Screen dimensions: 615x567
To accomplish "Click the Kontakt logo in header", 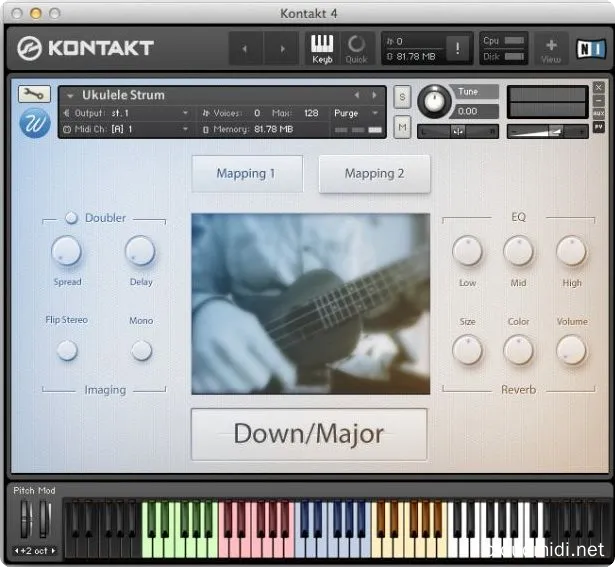I will [x=87, y=48].
